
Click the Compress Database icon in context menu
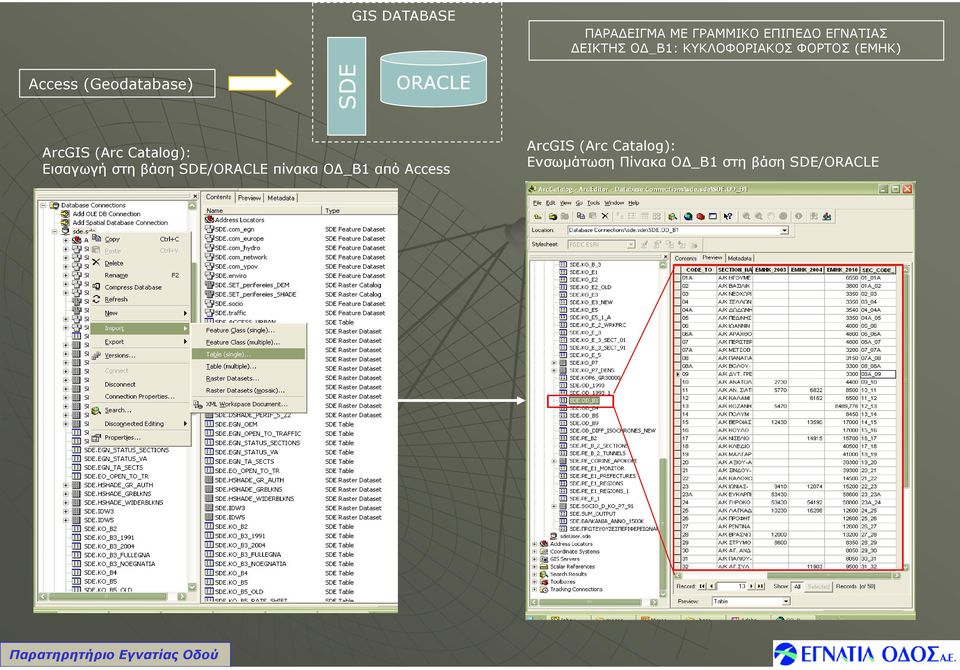[96, 287]
